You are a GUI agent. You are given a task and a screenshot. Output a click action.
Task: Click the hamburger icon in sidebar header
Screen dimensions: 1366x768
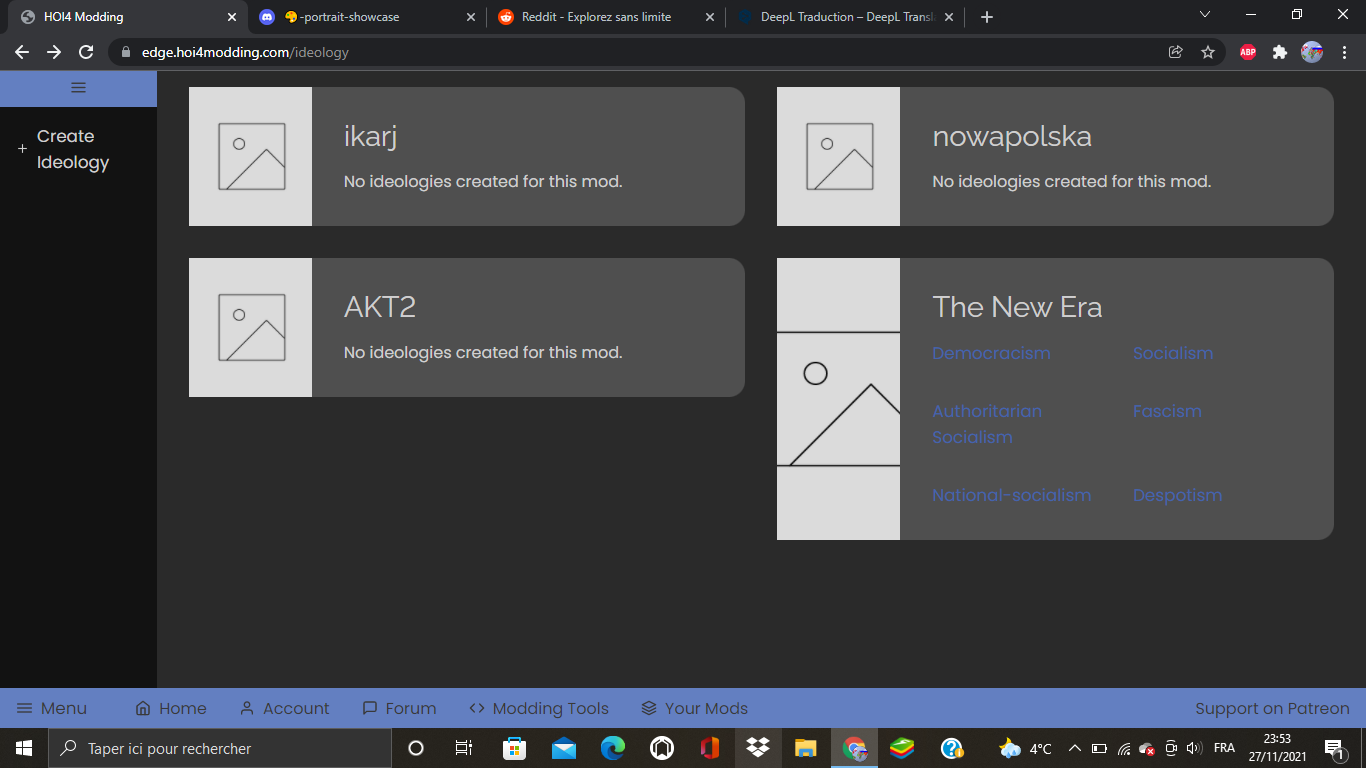point(78,88)
